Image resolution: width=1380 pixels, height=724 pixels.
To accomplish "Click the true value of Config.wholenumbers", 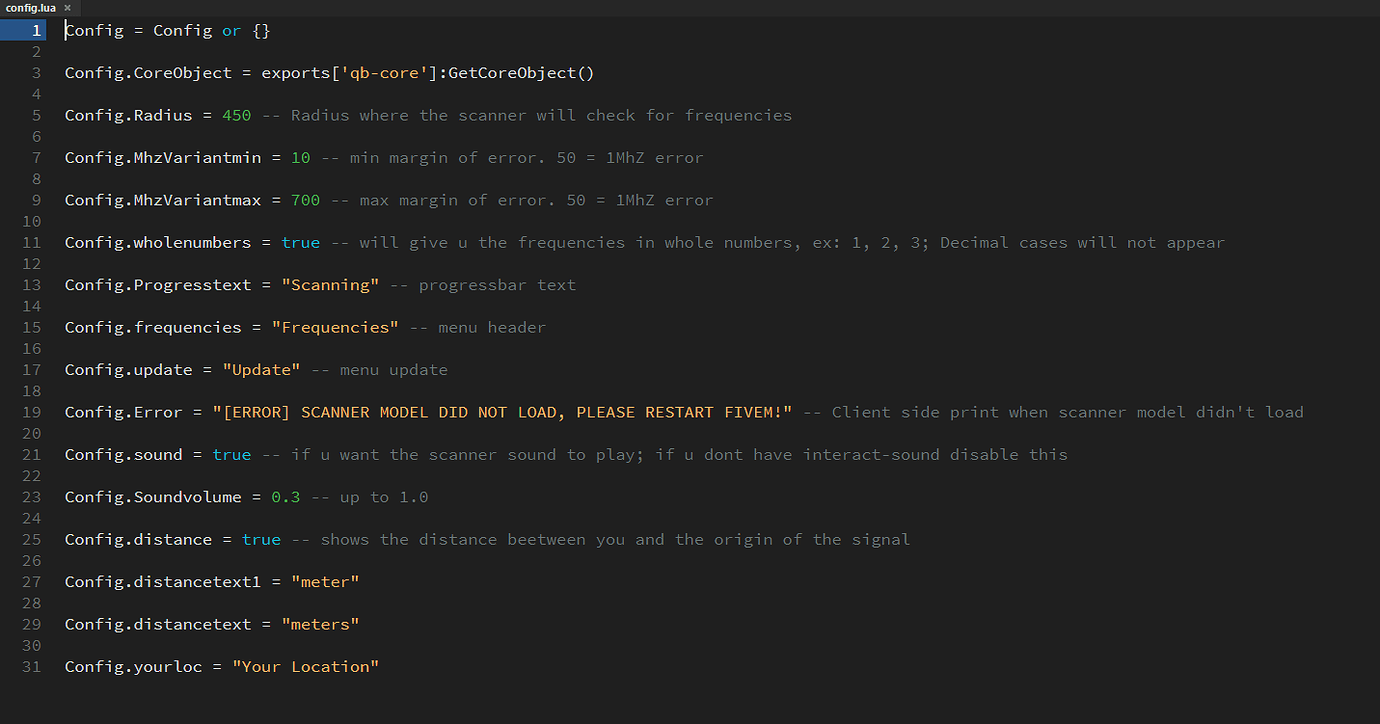I will [300, 242].
